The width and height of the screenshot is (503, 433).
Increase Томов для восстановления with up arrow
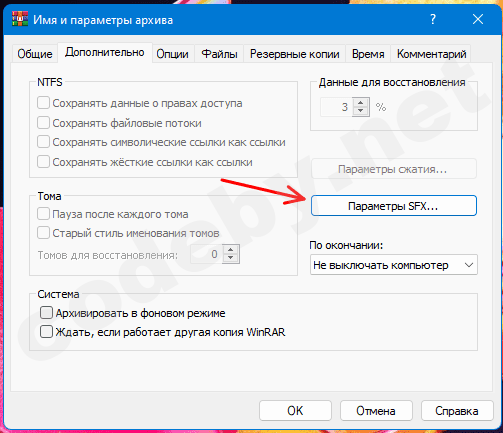tap(230, 250)
